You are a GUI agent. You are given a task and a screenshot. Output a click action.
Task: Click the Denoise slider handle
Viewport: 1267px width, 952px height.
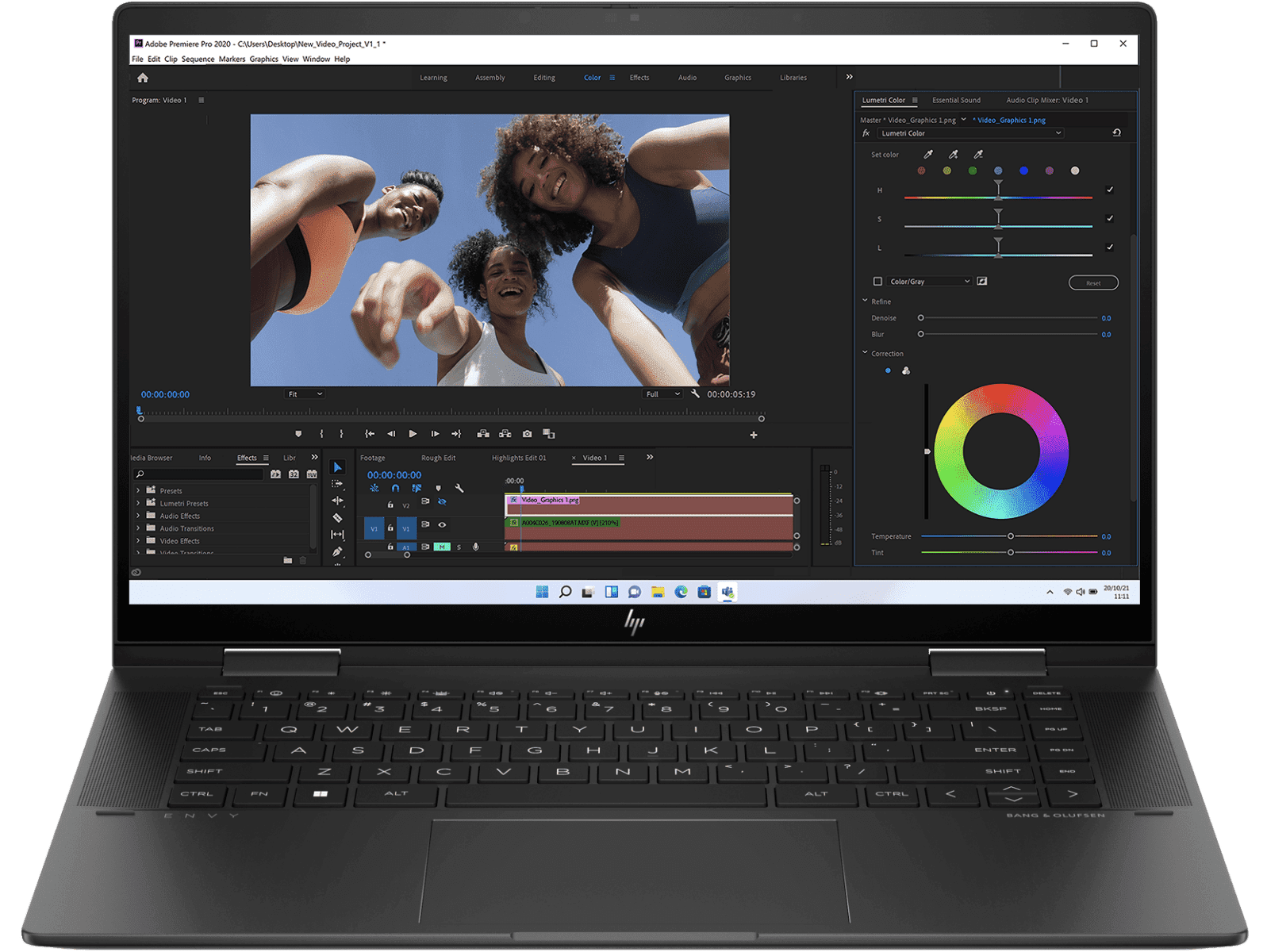tap(921, 317)
